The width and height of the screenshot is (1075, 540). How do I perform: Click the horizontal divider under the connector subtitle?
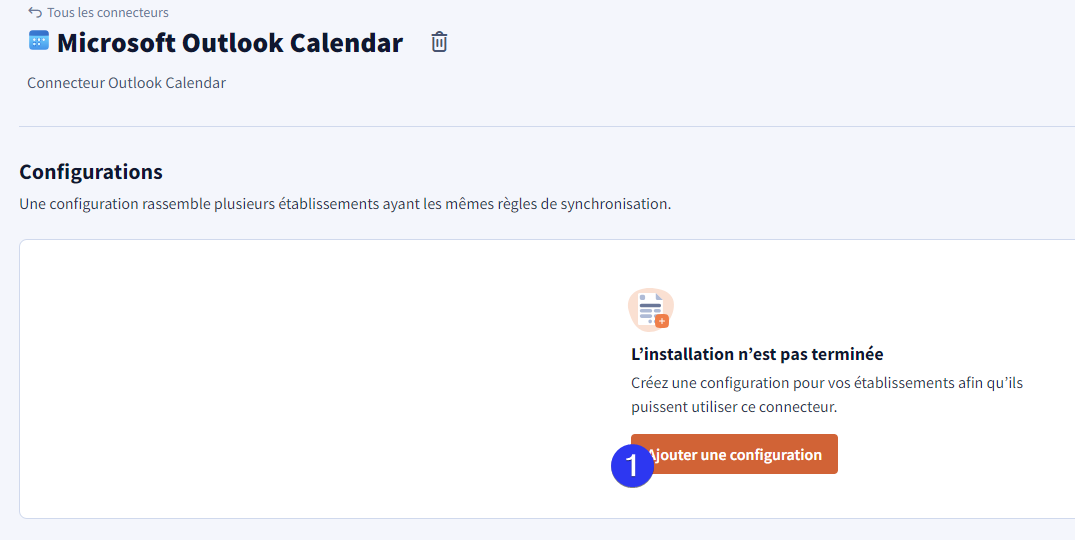[x=546, y=127]
